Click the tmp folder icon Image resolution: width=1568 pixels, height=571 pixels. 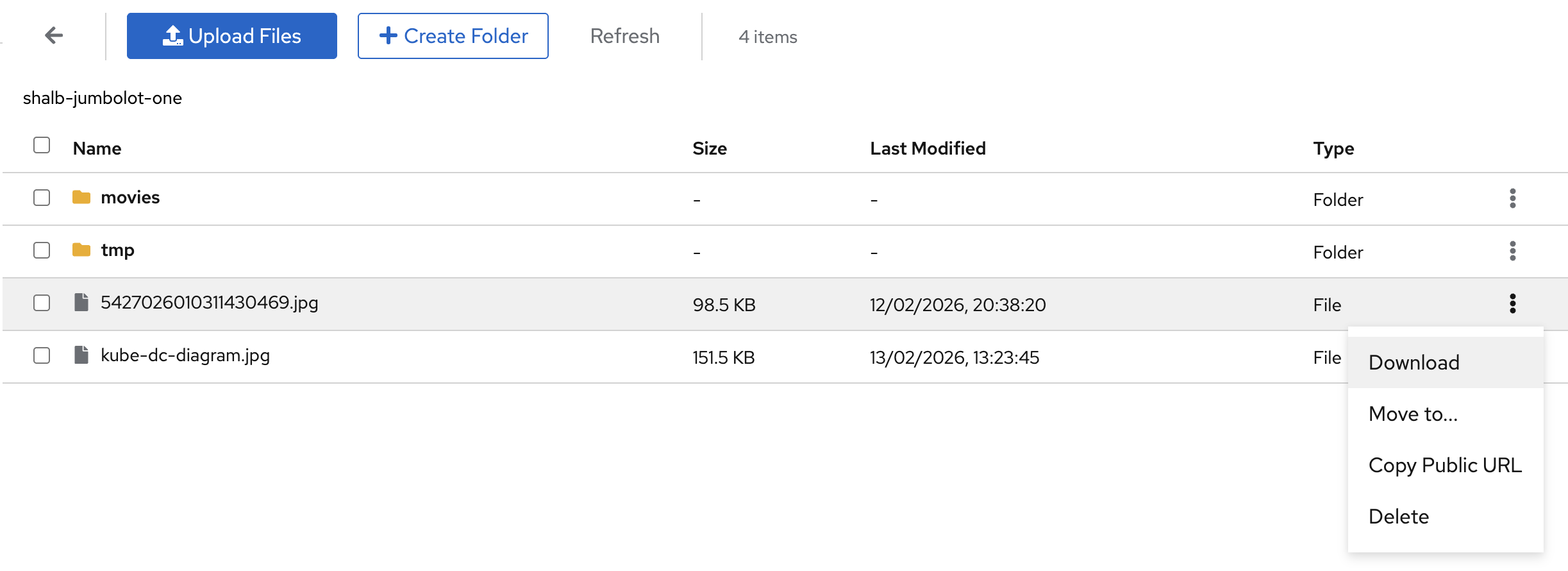click(x=81, y=250)
